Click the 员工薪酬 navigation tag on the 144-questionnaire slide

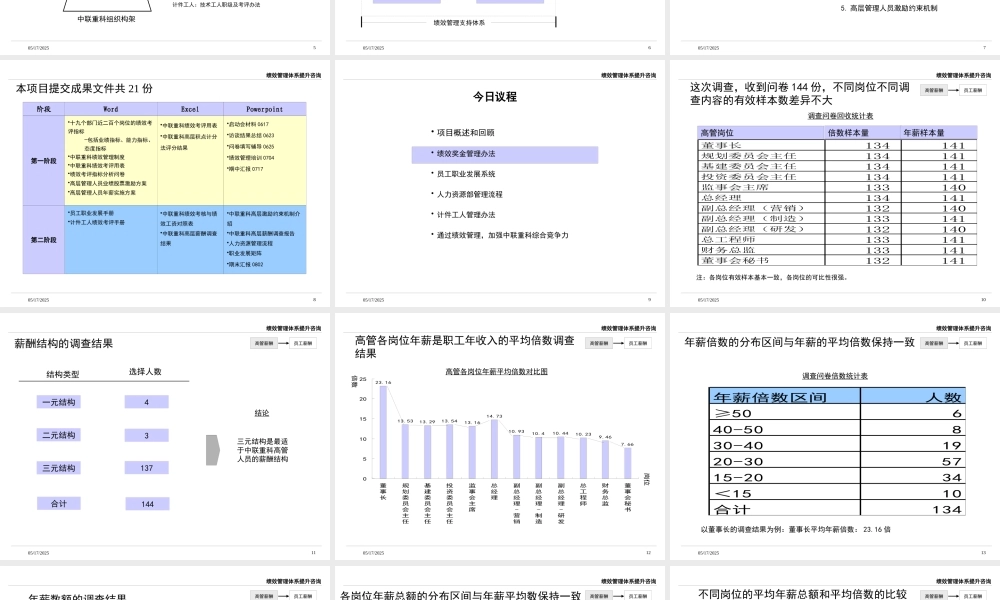pos(973,91)
